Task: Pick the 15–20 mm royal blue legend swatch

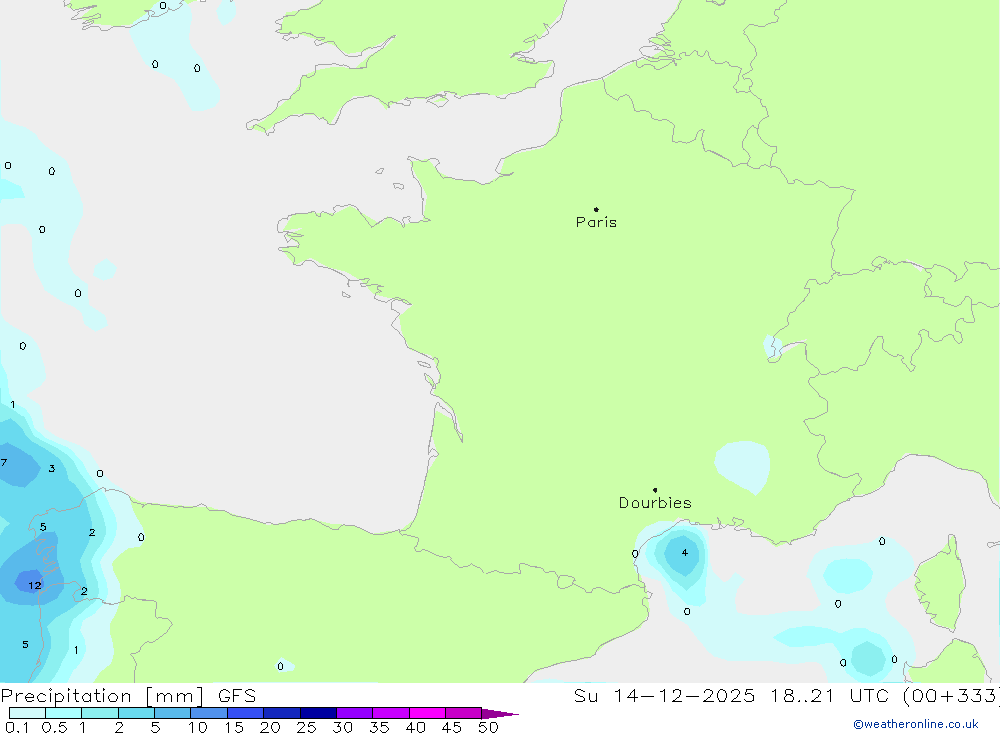Action: [246, 713]
